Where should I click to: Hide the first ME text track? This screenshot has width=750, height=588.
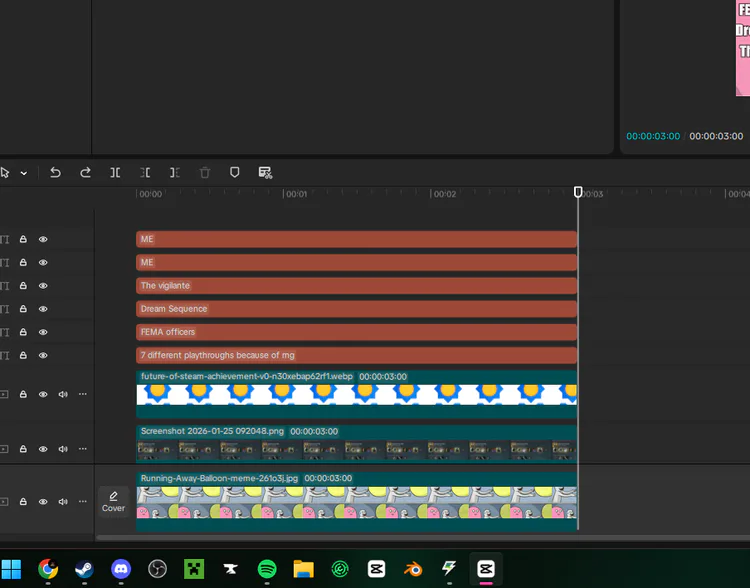point(43,239)
